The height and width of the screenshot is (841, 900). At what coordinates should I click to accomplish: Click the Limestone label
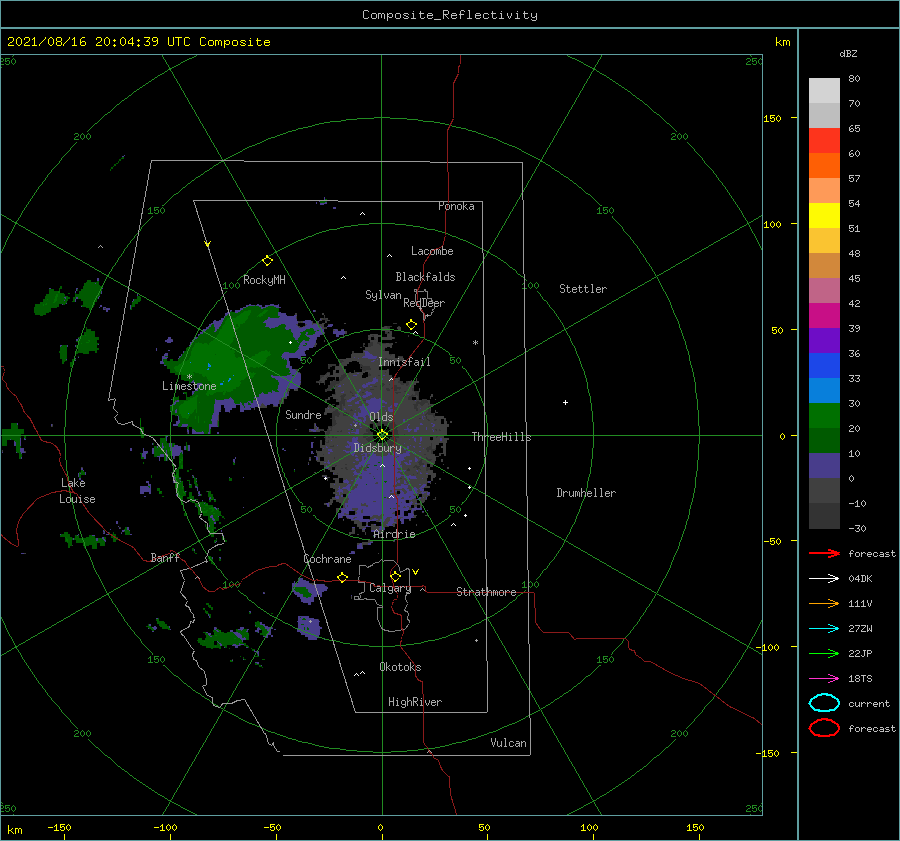(x=189, y=386)
